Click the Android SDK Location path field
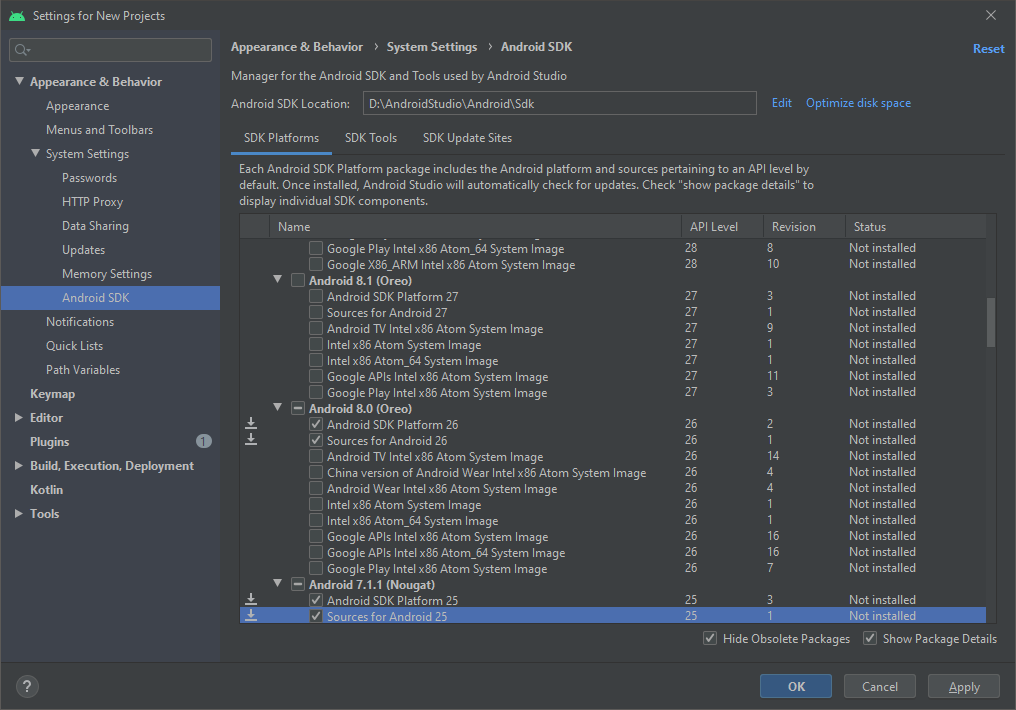This screenshot has width=1016, height=710. tap(558, 103)
